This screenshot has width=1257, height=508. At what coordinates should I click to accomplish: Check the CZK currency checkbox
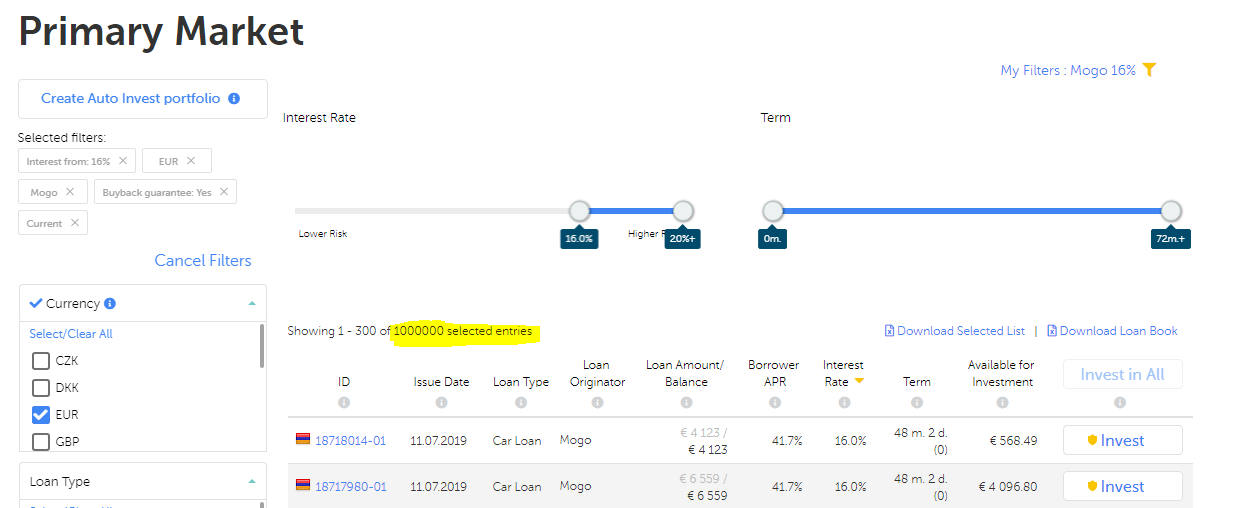(x=41, y=361)
